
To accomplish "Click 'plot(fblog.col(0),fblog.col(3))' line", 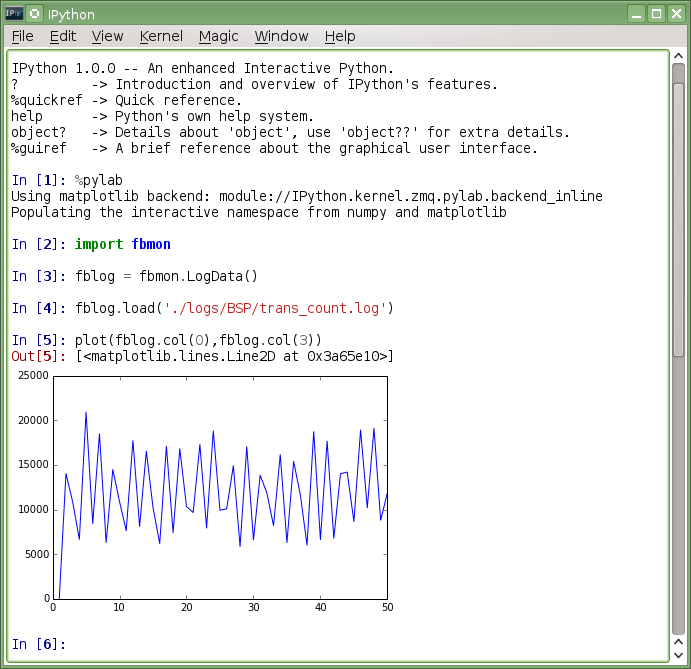I will coord(198,340).
